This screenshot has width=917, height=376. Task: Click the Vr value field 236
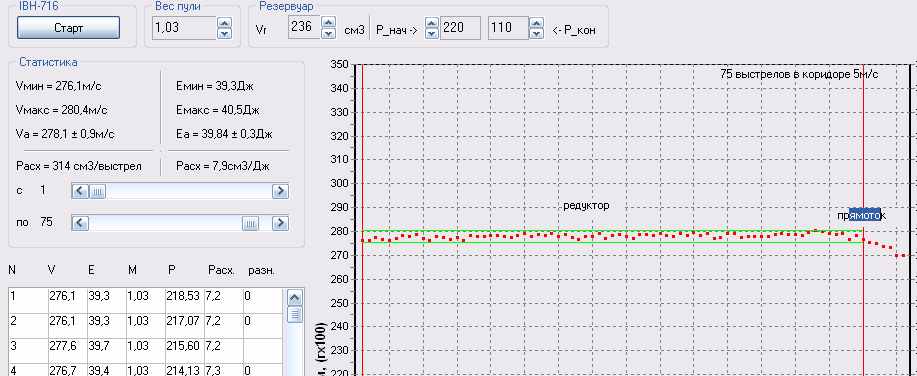point(305,28)
